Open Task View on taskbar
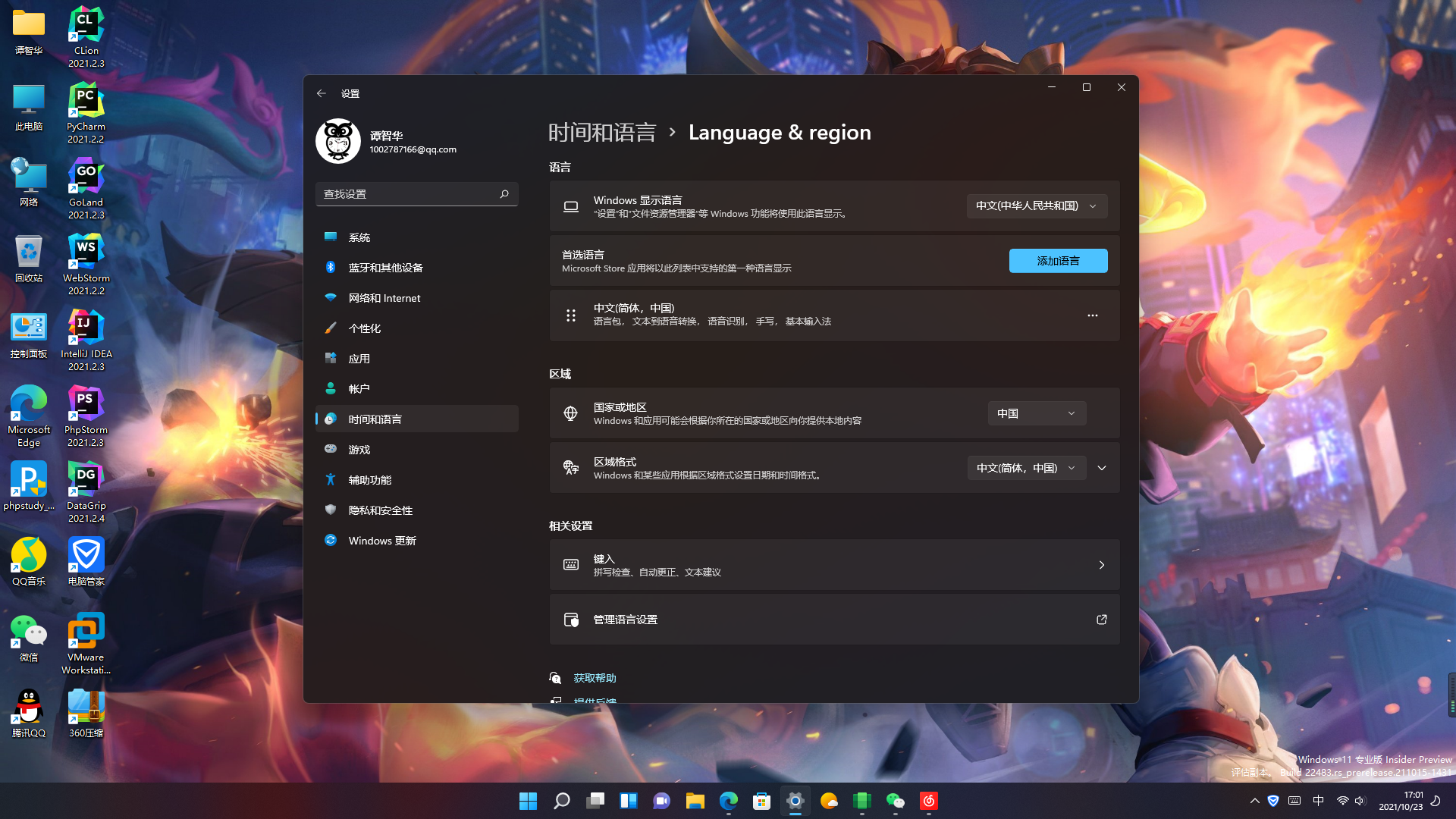 [x=595, y=801]
